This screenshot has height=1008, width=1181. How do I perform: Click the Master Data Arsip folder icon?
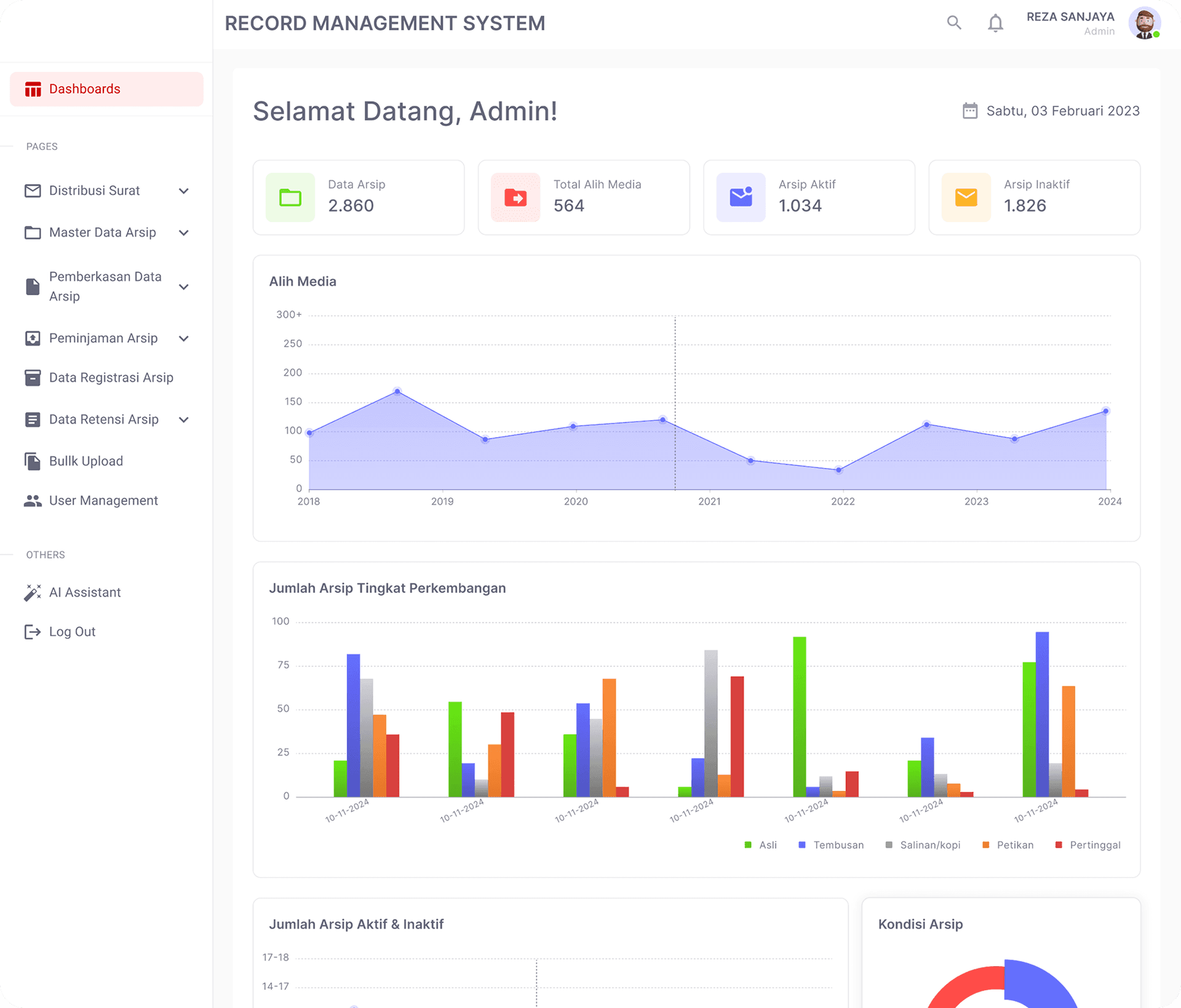[x=33, y=232]
